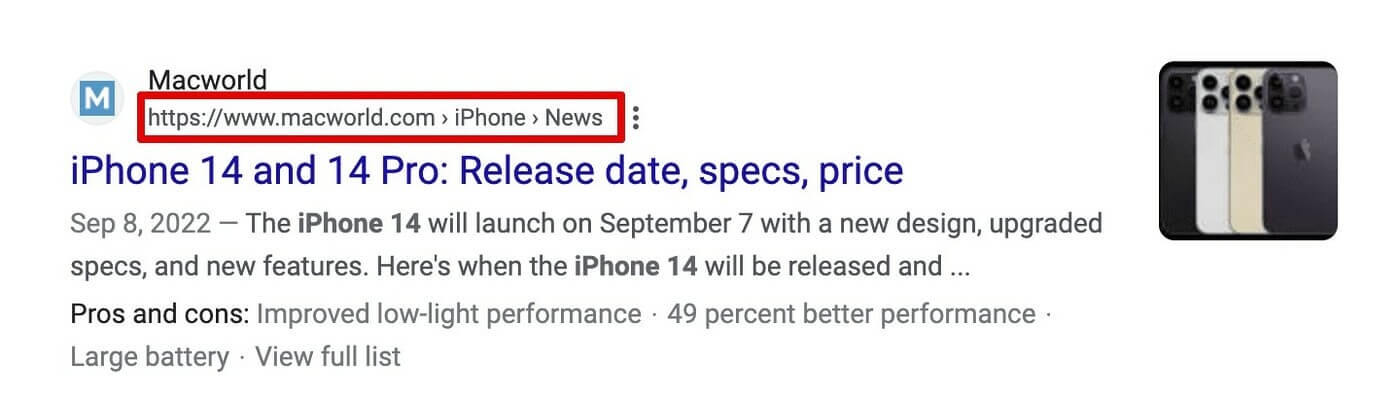Image resolution: width=1400 pixels, height=399 pixels.
Task: Select Improved low-light performance text
Action: (449, 314)
